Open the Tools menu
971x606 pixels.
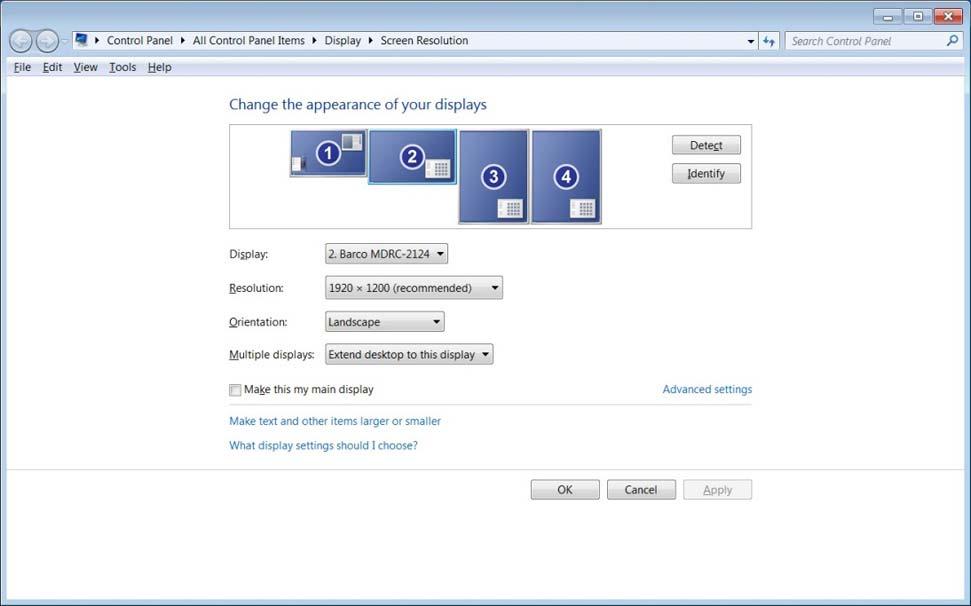[x=123, y=67]
